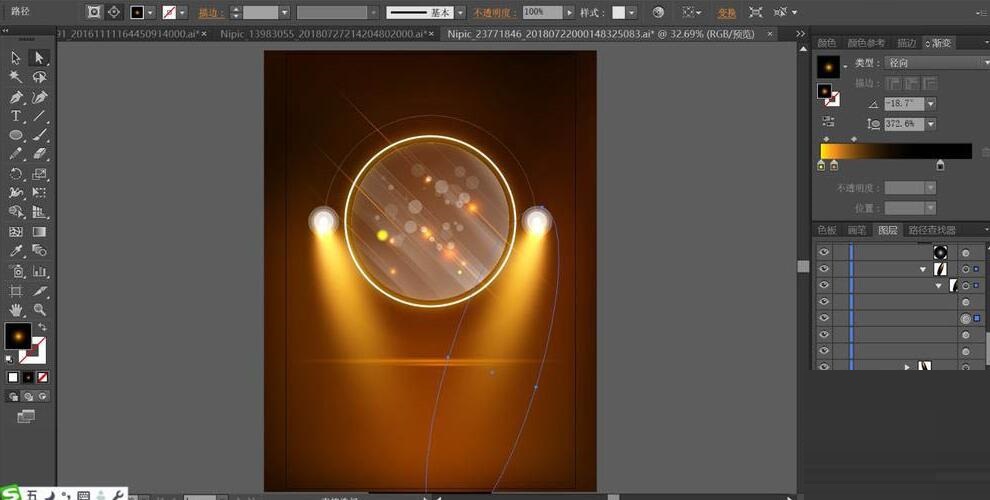Select the Free Transform tool

pos(39,193)
